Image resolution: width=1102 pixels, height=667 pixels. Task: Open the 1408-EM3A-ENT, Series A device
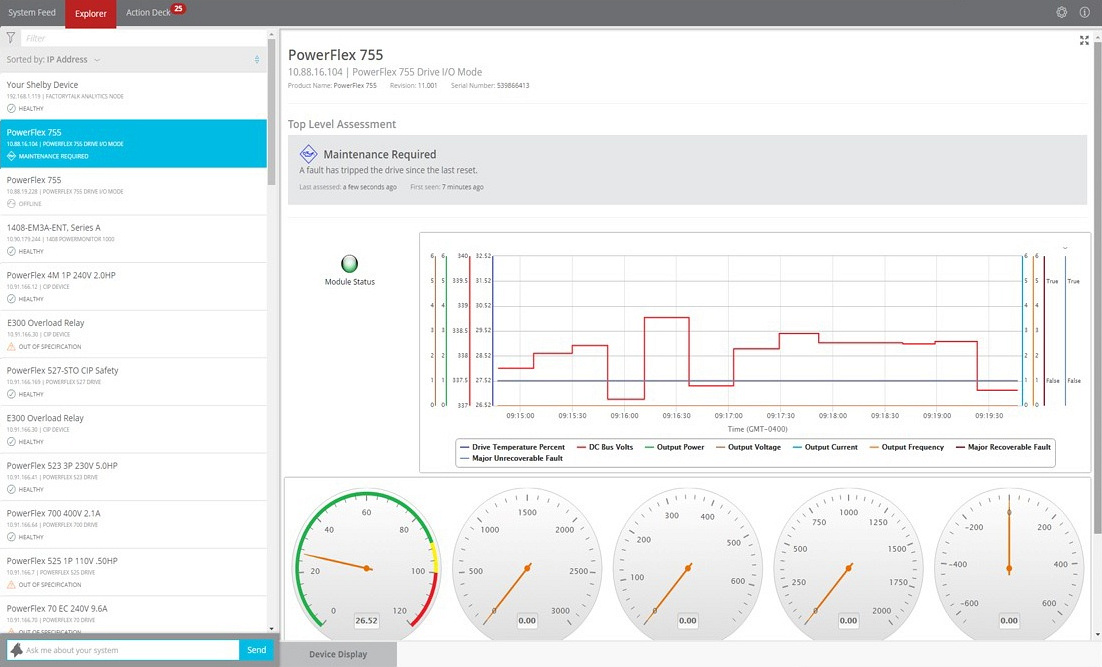pos(134,239)
